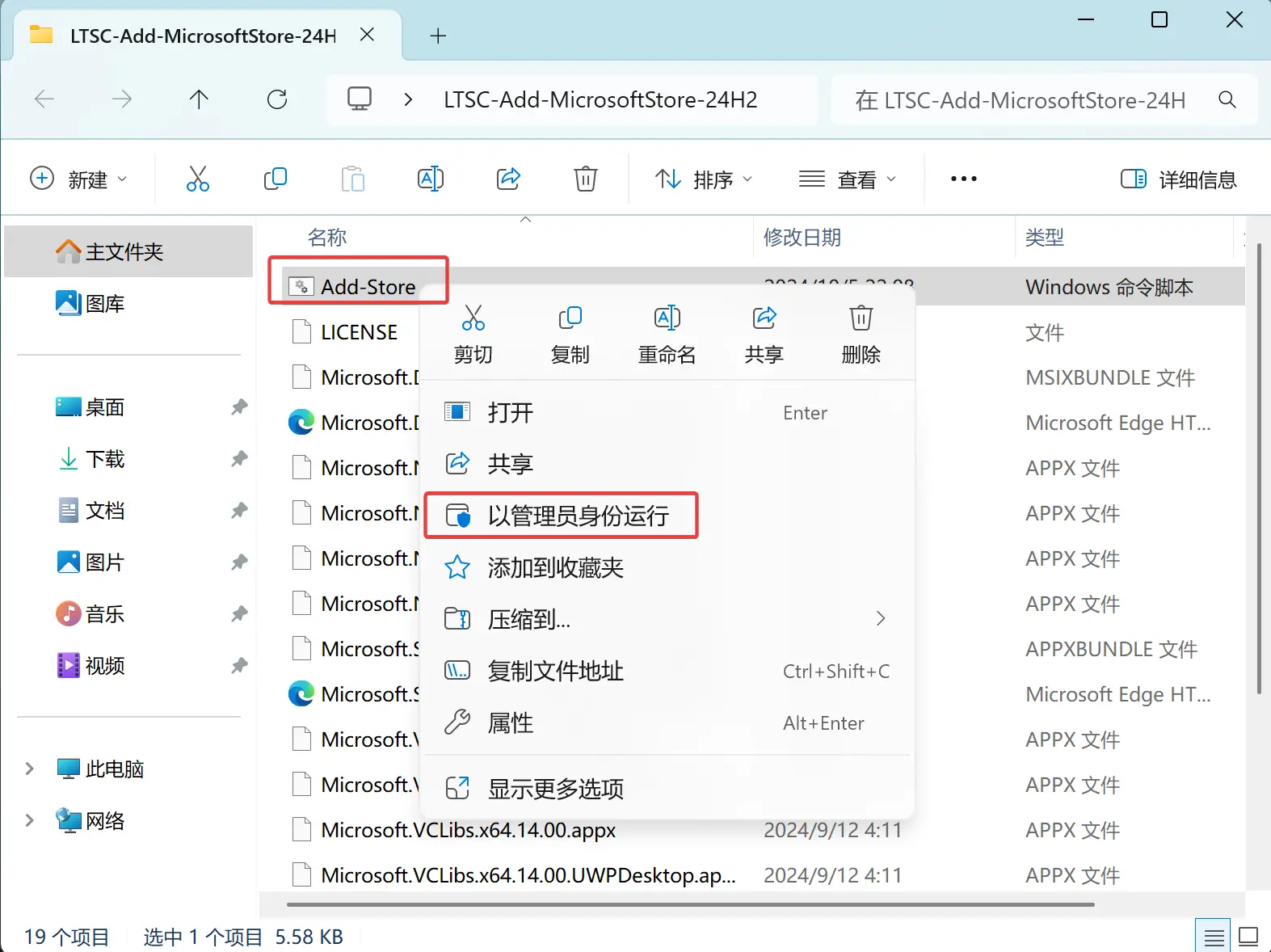Viewport: 1271px width, 952px height.
Task: Select 添加到收藏夹 in the context menu
Action: pos(667,567)
